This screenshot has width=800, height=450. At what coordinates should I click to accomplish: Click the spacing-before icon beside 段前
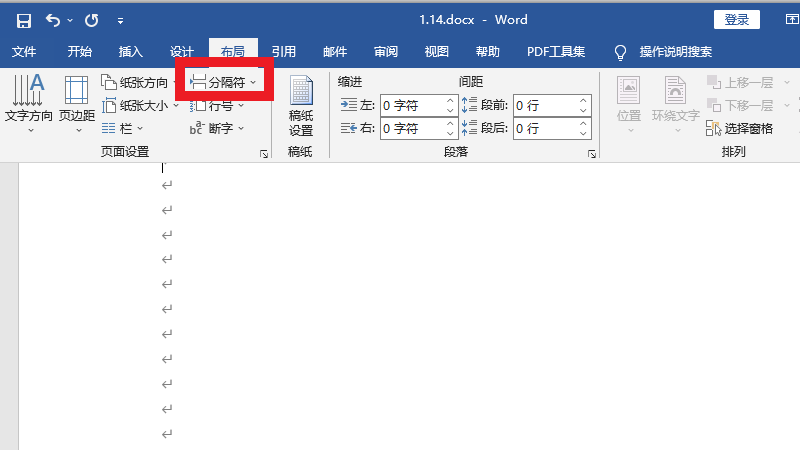coord(469,105)
